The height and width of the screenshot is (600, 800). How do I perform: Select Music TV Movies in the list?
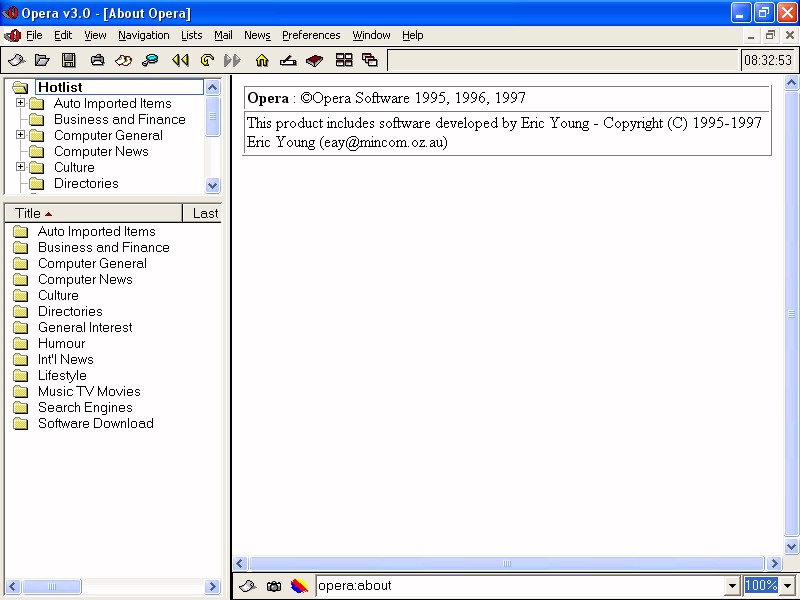coord(89,391)
